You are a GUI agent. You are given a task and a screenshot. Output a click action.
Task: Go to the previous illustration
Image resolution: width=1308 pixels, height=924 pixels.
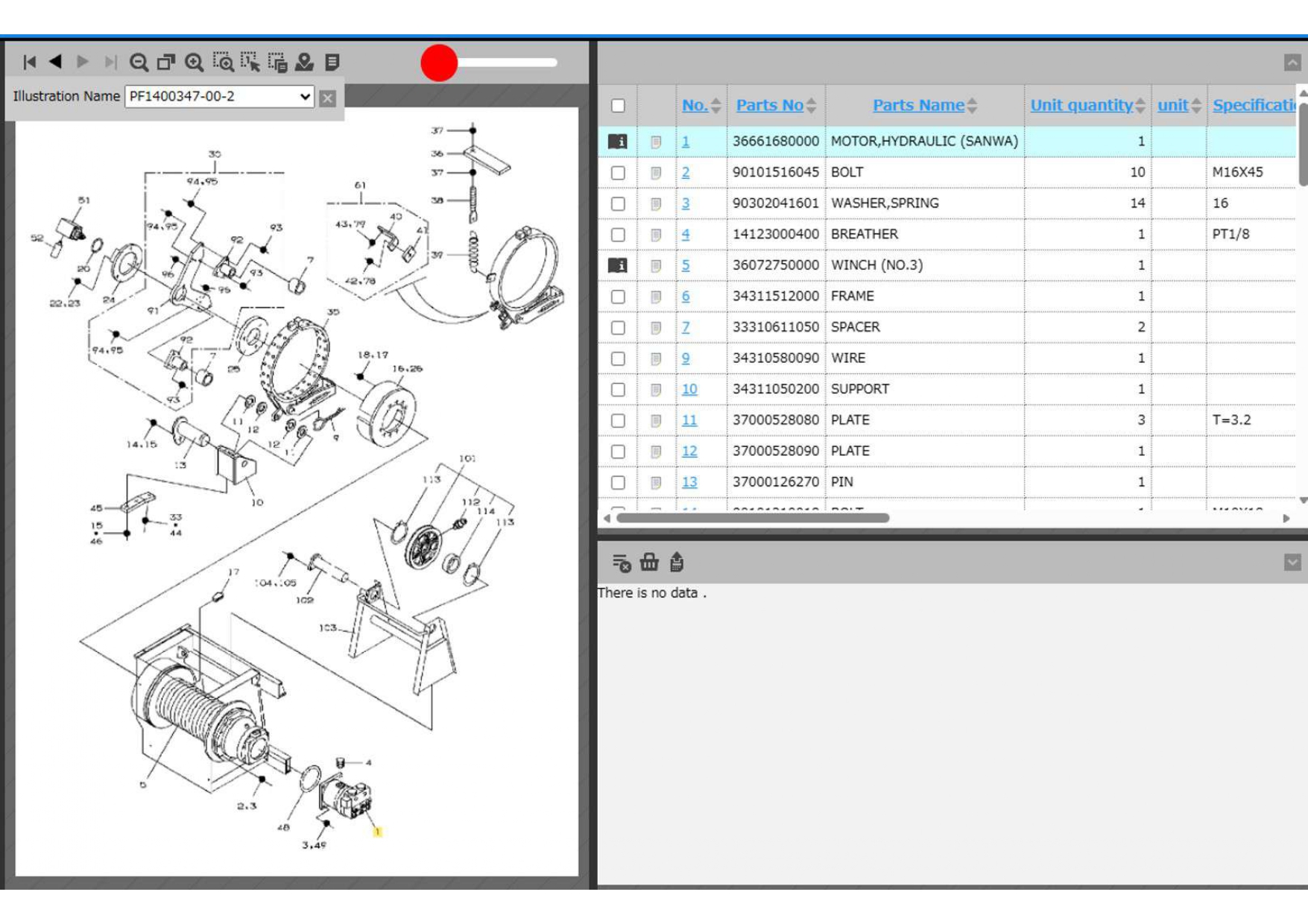point(56,63)
